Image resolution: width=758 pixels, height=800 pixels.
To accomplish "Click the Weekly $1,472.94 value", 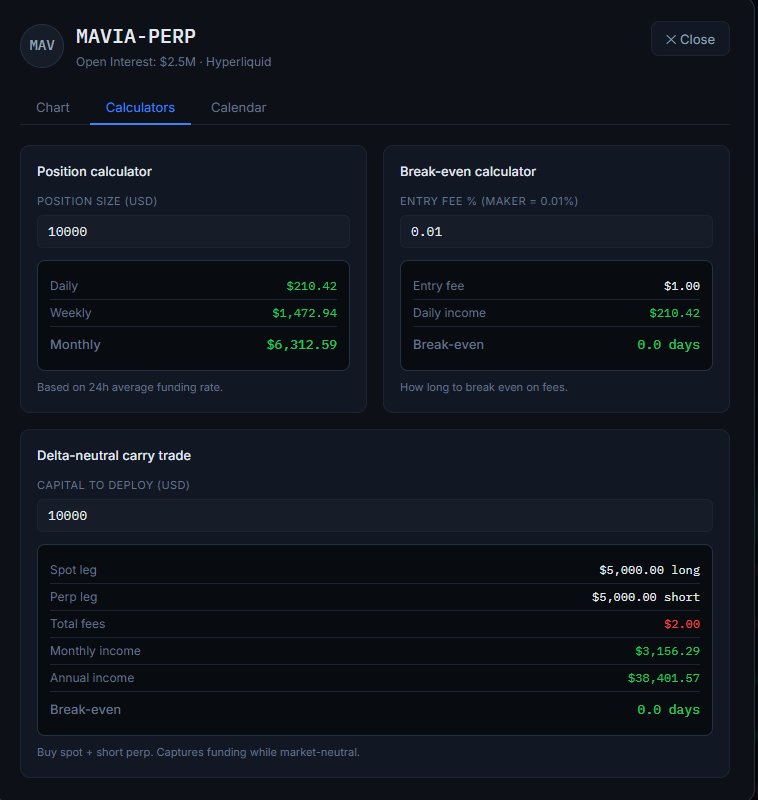I will 305,313.
